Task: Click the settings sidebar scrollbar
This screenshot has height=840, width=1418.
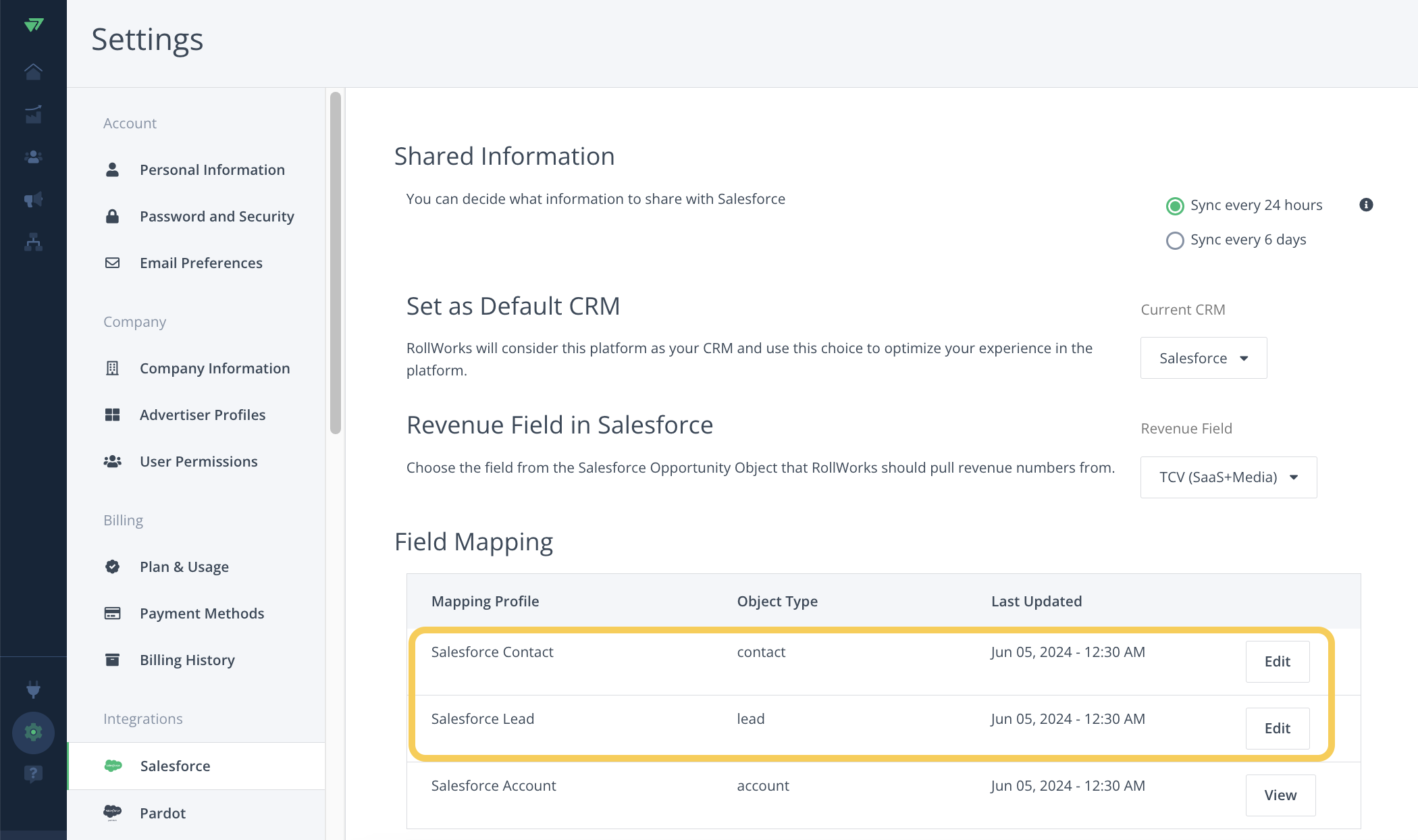Action: click(x=335, y=263)
